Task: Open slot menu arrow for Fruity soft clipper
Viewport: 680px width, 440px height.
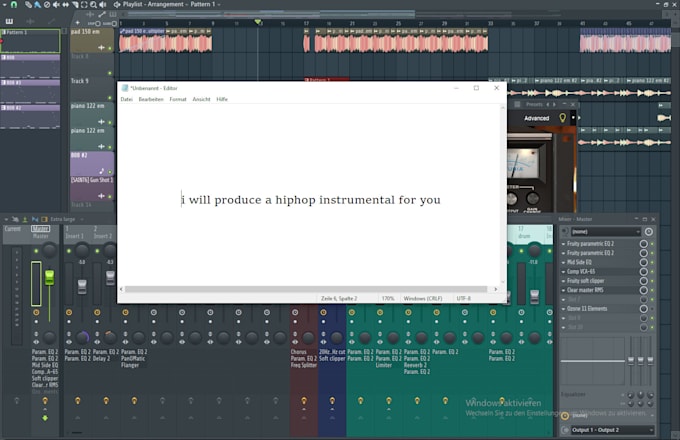Action: (x=563, y=281)
